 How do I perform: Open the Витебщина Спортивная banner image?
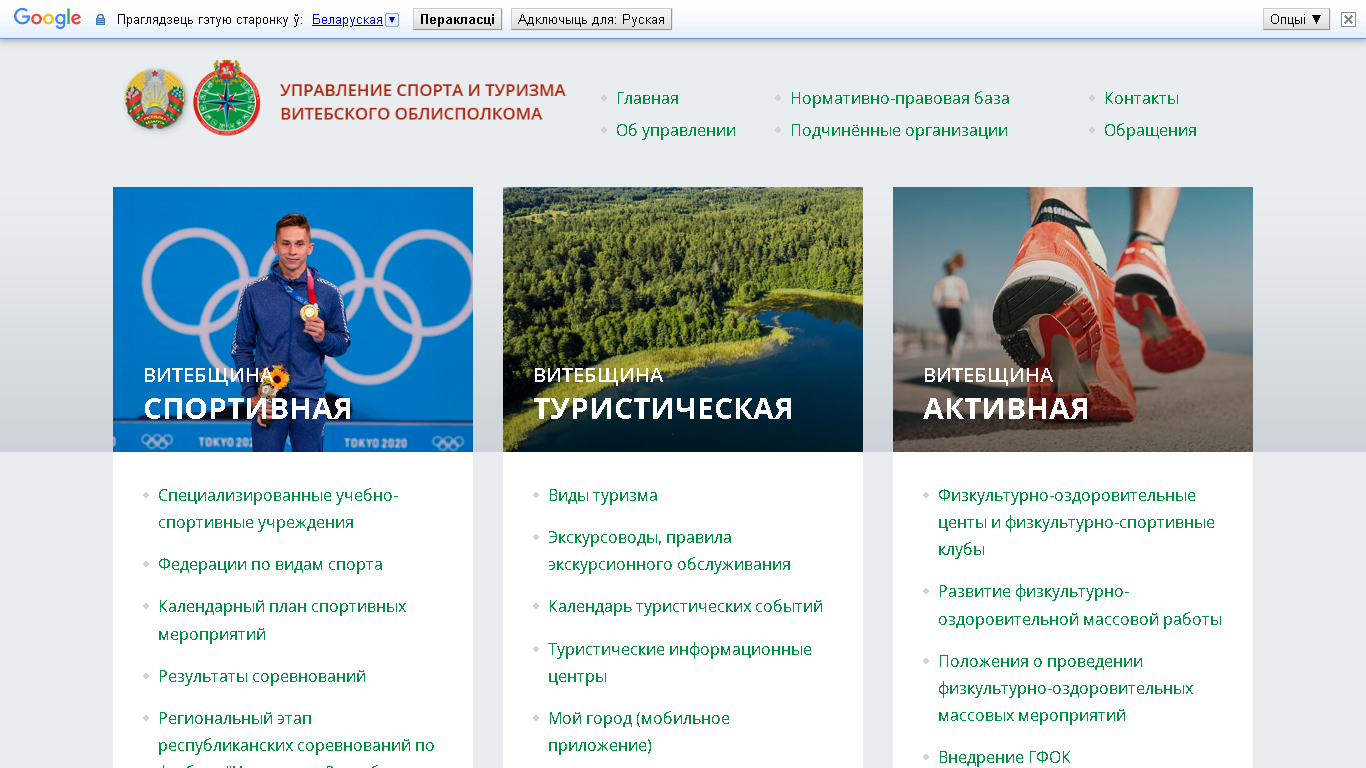click(x=293, y=319)
